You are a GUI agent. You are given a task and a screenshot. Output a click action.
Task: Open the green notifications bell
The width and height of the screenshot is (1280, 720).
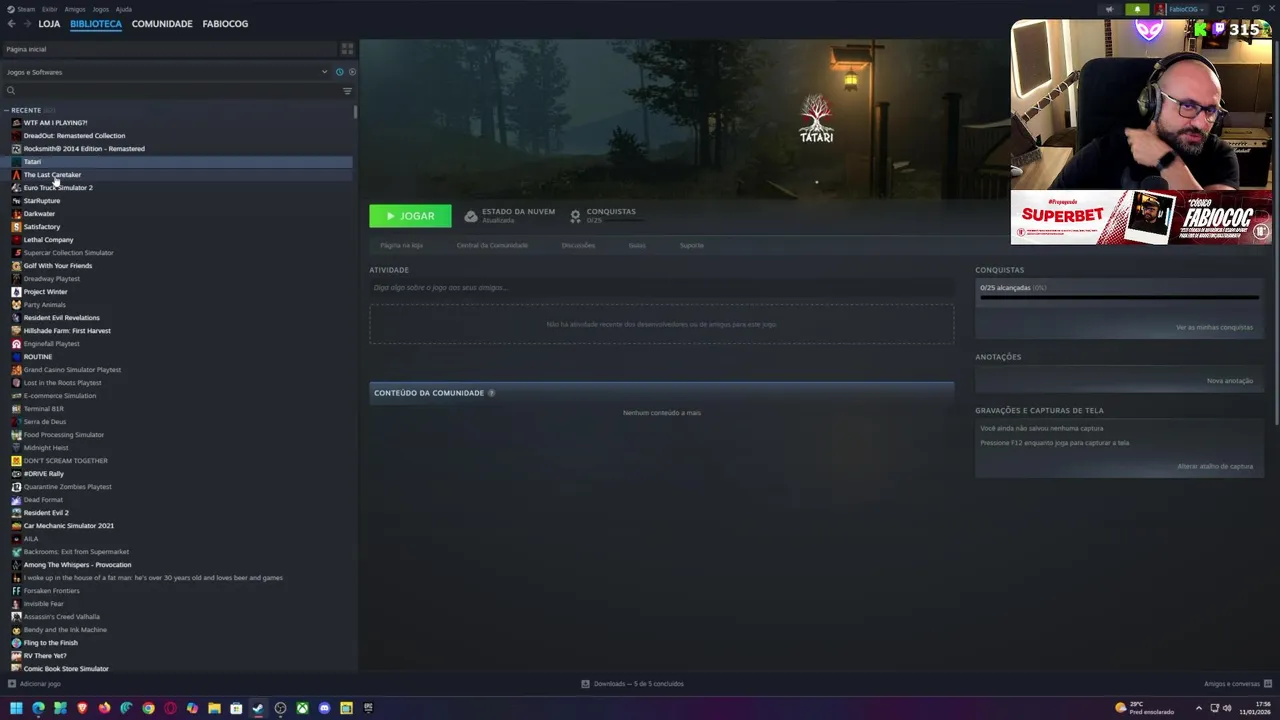(1137, 9)
